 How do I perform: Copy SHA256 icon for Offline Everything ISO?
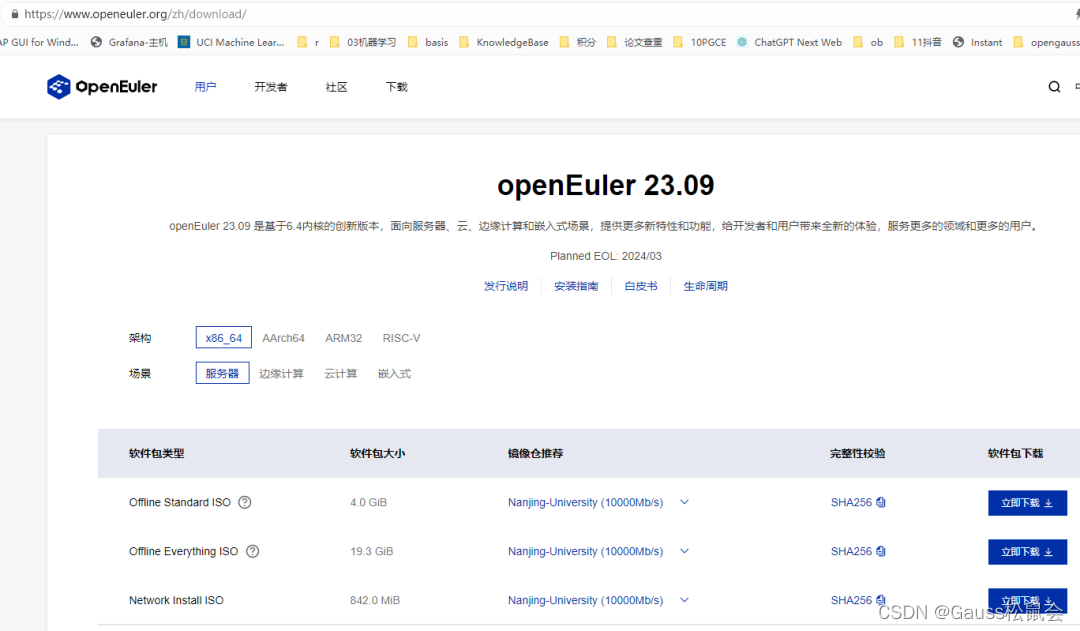click(881, 551)
